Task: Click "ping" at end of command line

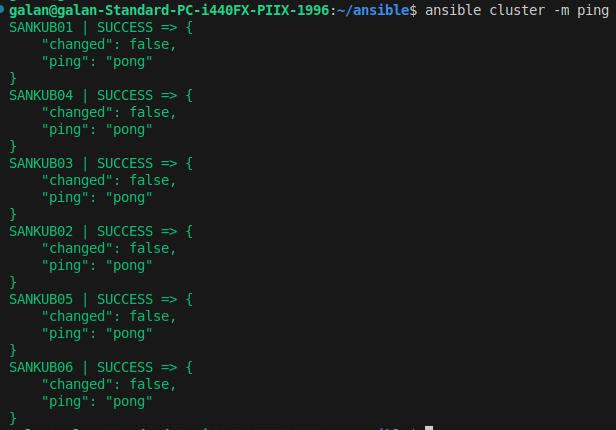Action: click(593, 11)
